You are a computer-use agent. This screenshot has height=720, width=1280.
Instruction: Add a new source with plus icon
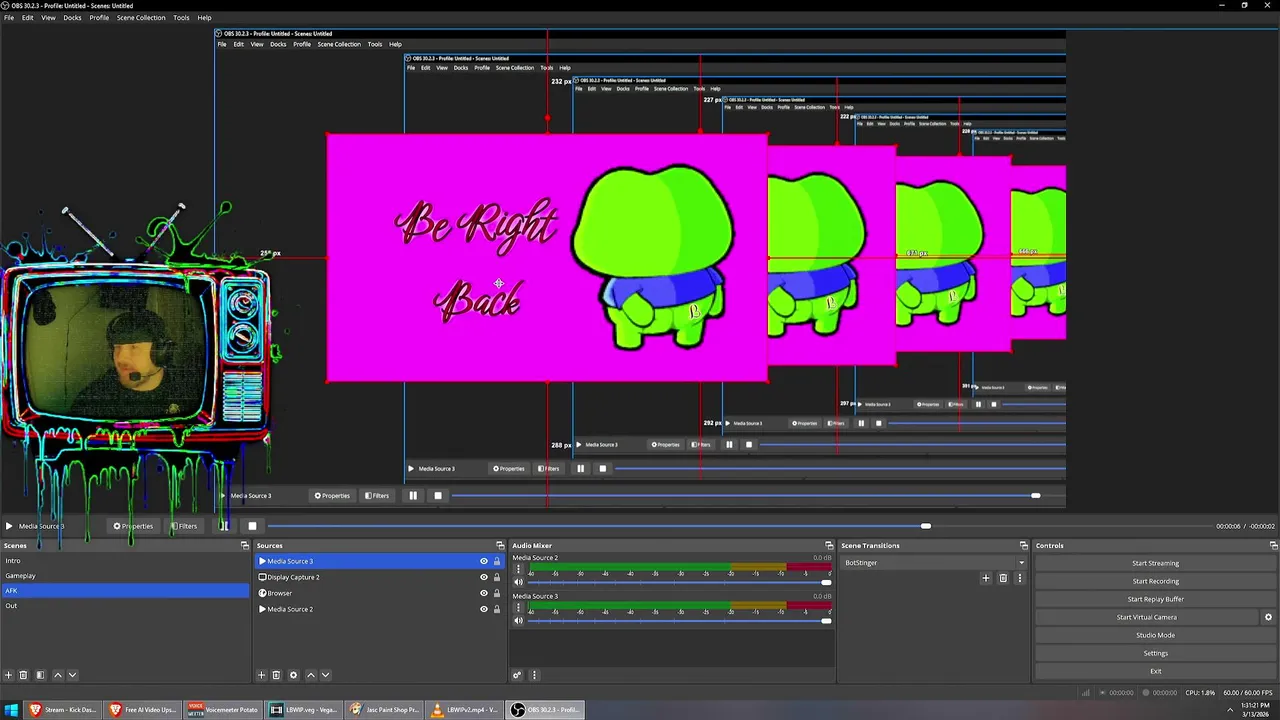click(262, 675)
